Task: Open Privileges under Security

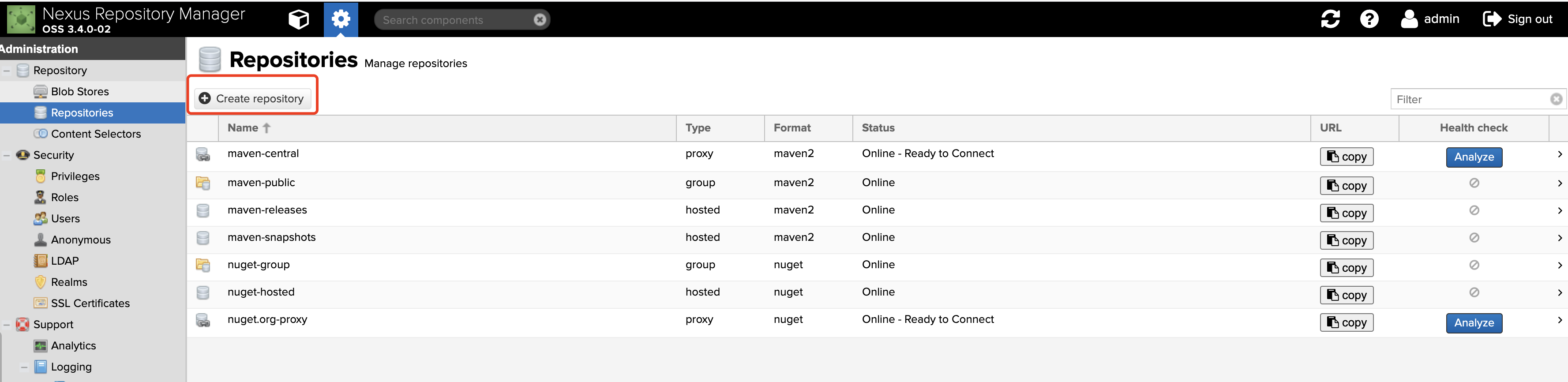Action: [75, 176]
